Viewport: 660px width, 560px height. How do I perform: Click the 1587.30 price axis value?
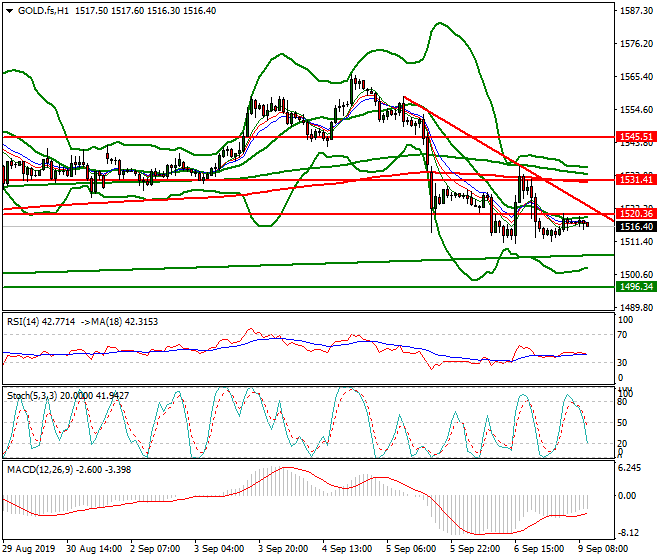(636, 11)
